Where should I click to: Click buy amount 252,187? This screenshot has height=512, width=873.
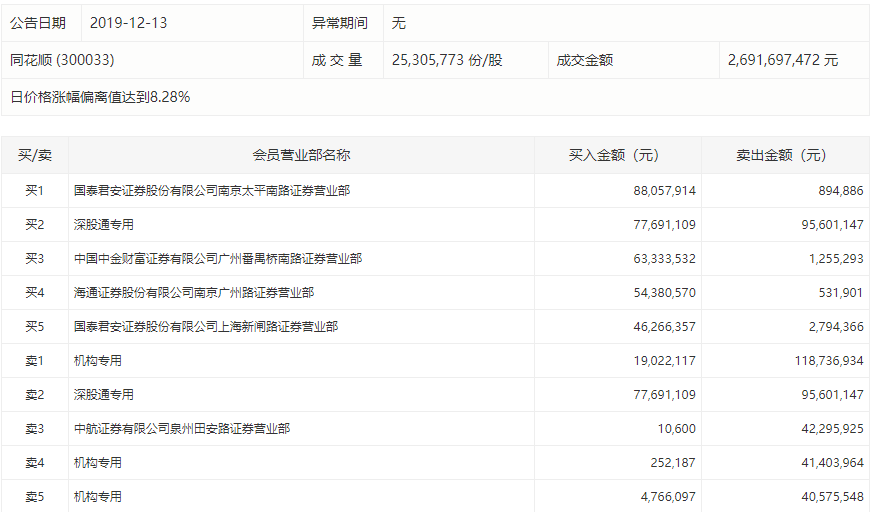tap(673, 462)
